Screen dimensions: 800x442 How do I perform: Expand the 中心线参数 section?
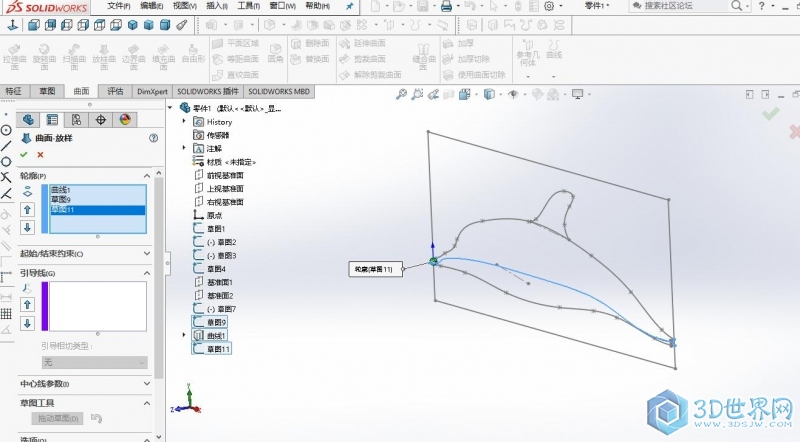click(x=147, y=383)
